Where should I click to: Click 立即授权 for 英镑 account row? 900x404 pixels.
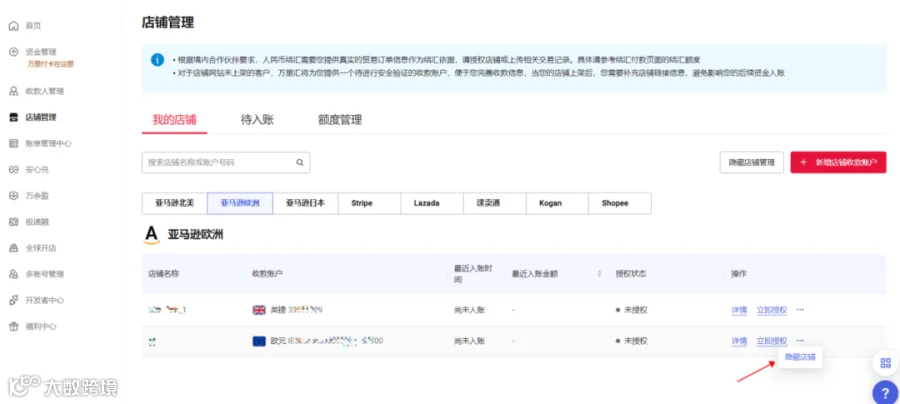point(772,310)
